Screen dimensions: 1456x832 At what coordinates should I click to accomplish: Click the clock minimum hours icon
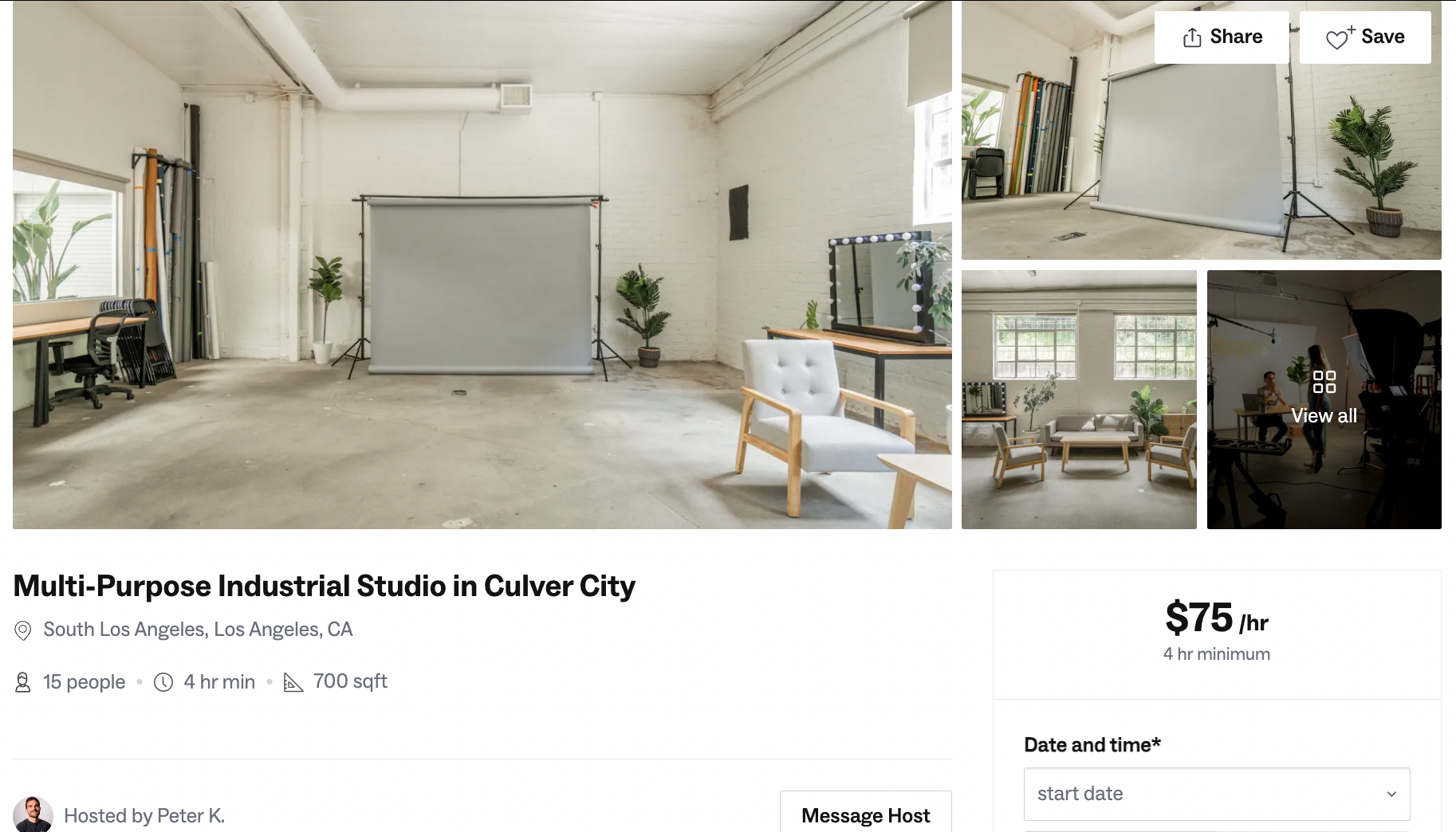(x=163, y=682)
